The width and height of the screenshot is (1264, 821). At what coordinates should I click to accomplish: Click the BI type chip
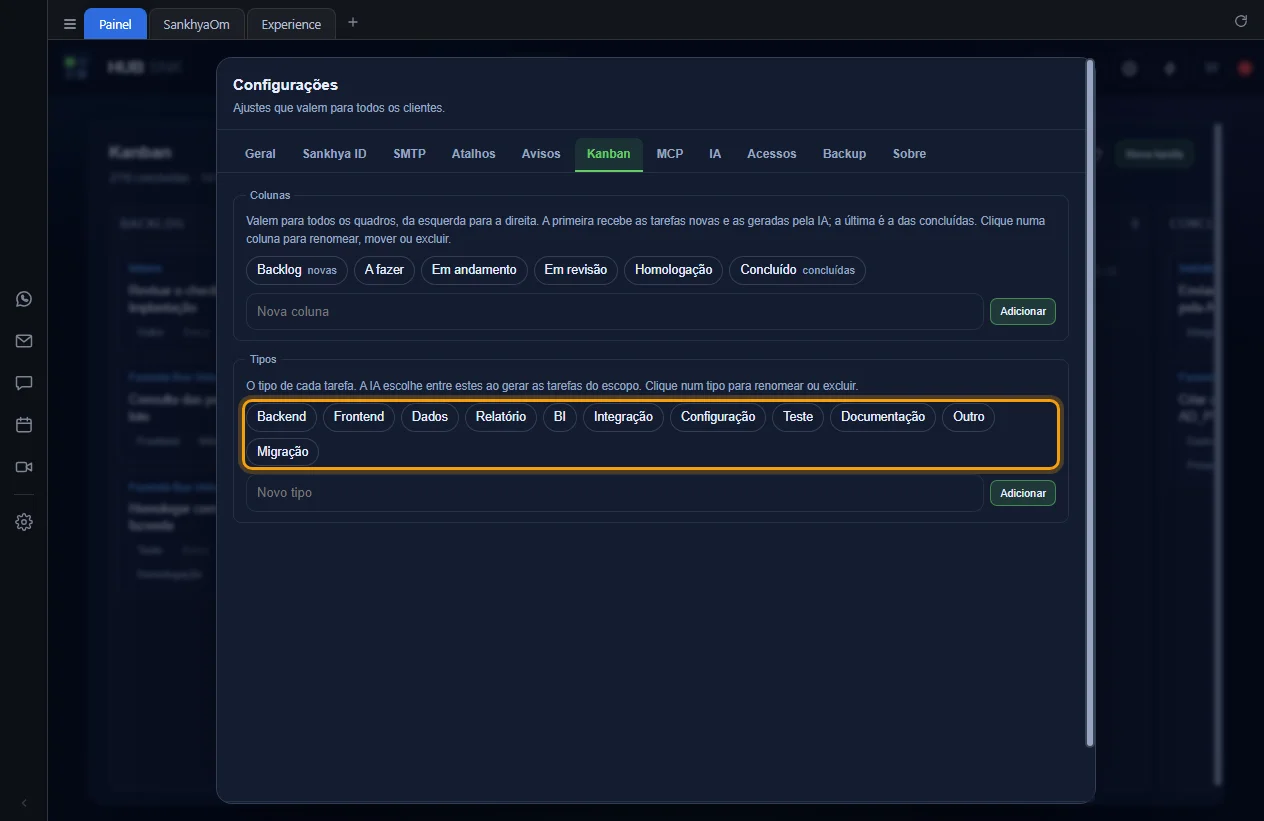tap(560, 417)
